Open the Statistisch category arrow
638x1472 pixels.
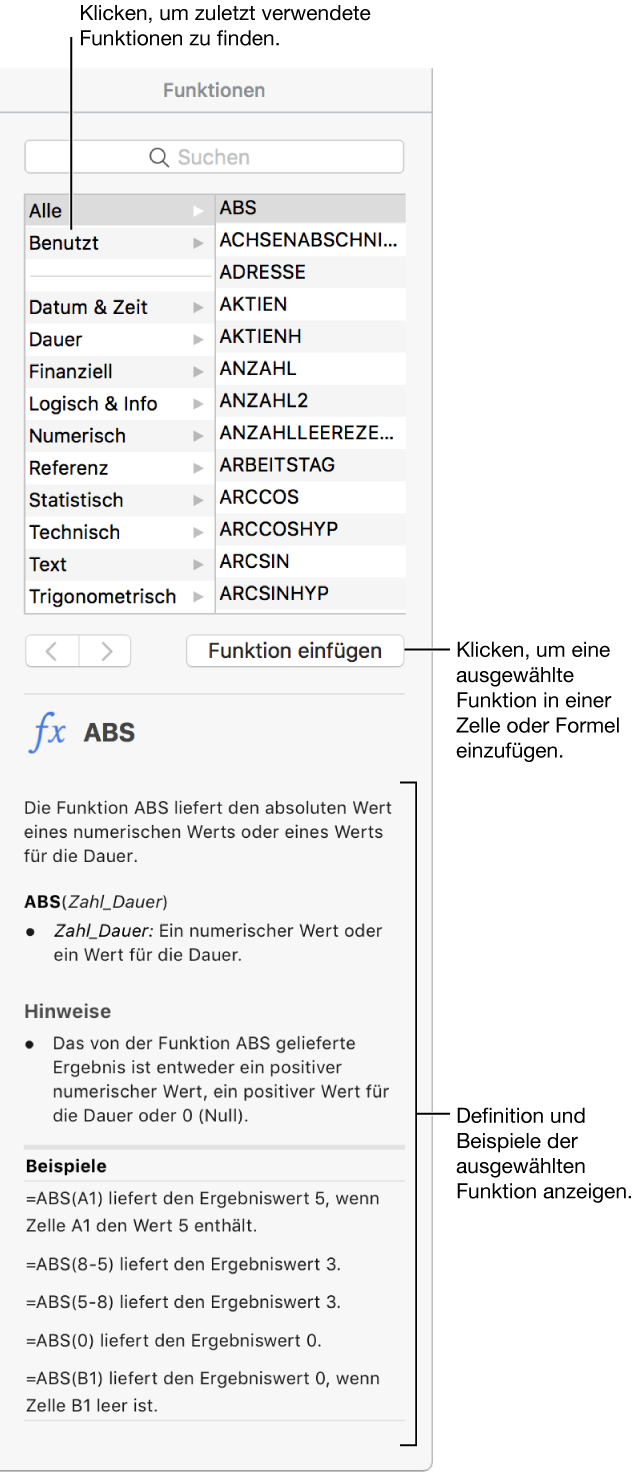point(197,499)
